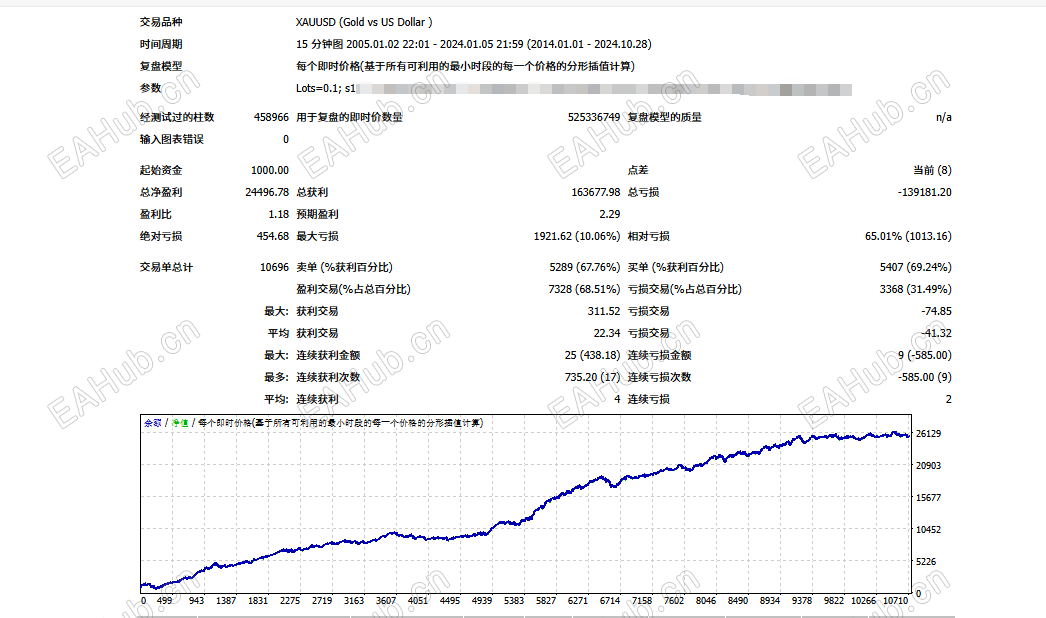
Task: Click the loss trades value 3368 (31.49%)
Action: pyautogui.click(x=916, y=289)
